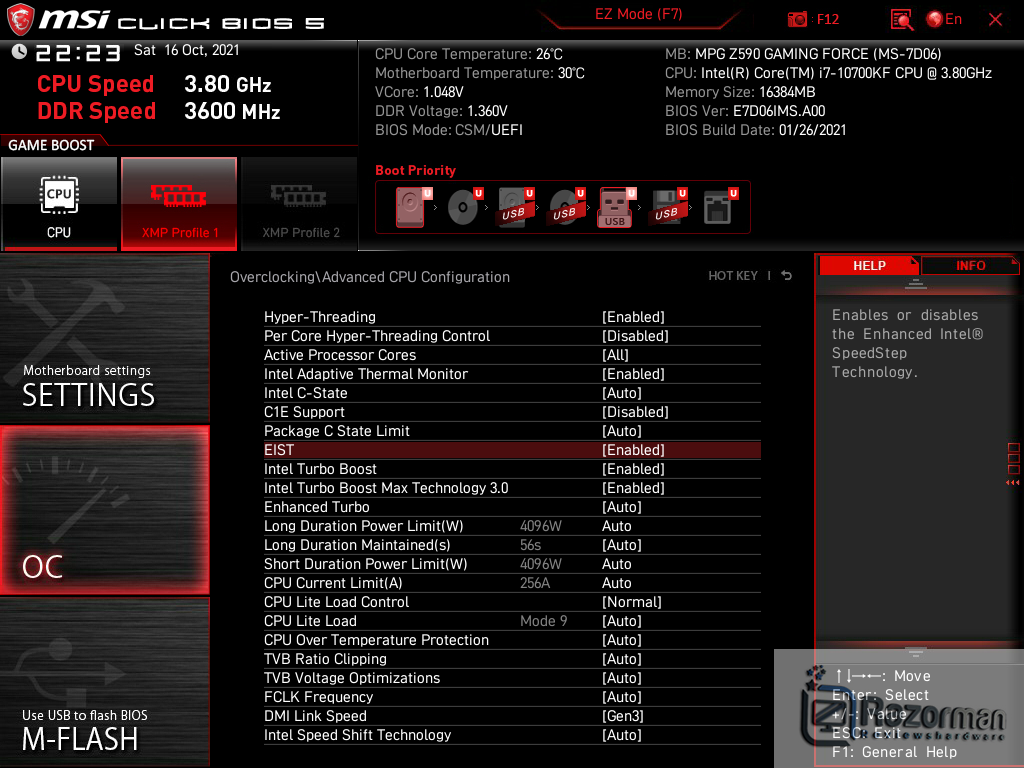Select the USB CD/DVD boot device

[566, 207]
